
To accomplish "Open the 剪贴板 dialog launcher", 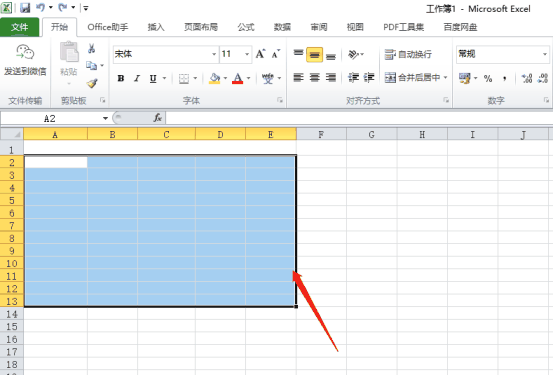I will [x=102, y=100].
